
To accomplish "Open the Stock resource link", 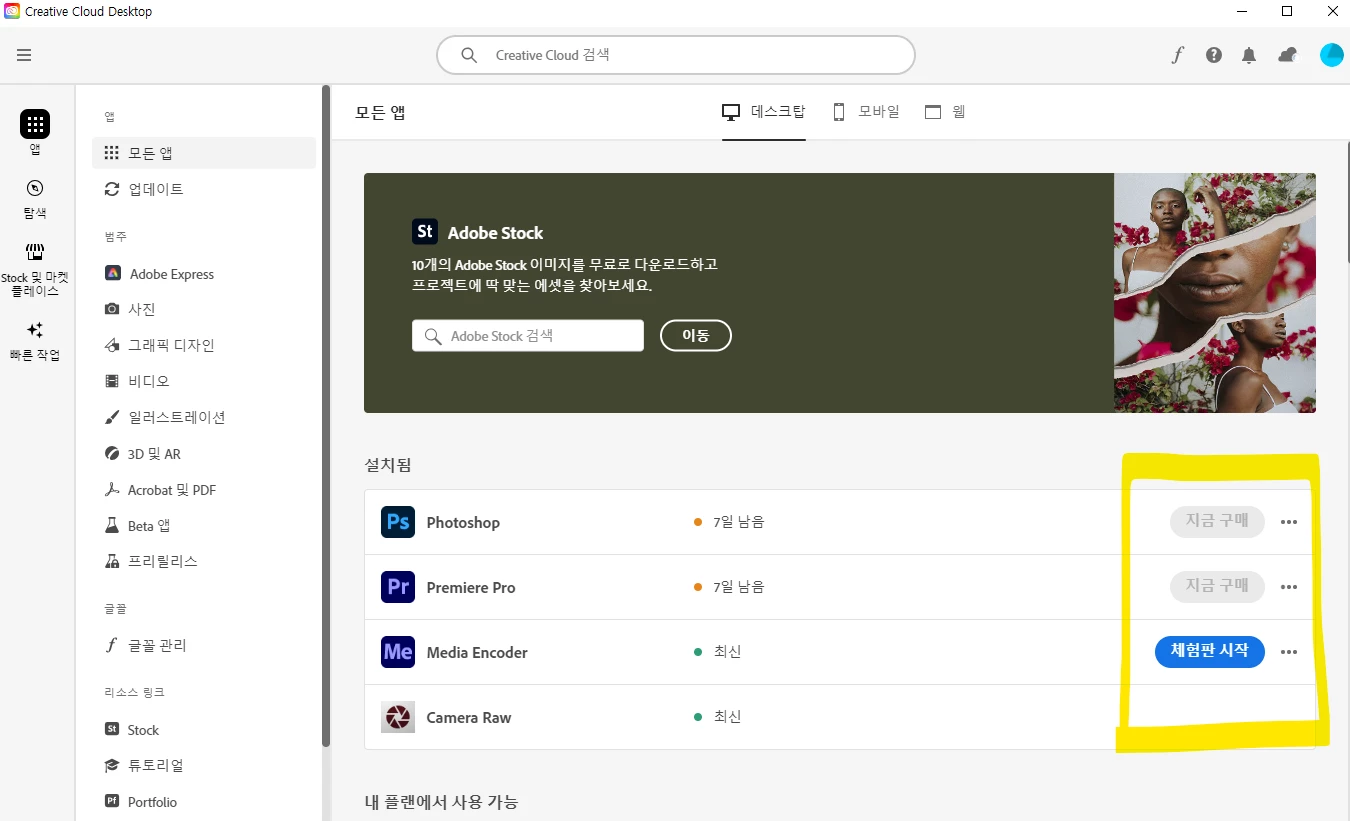I will click(204, 730).
